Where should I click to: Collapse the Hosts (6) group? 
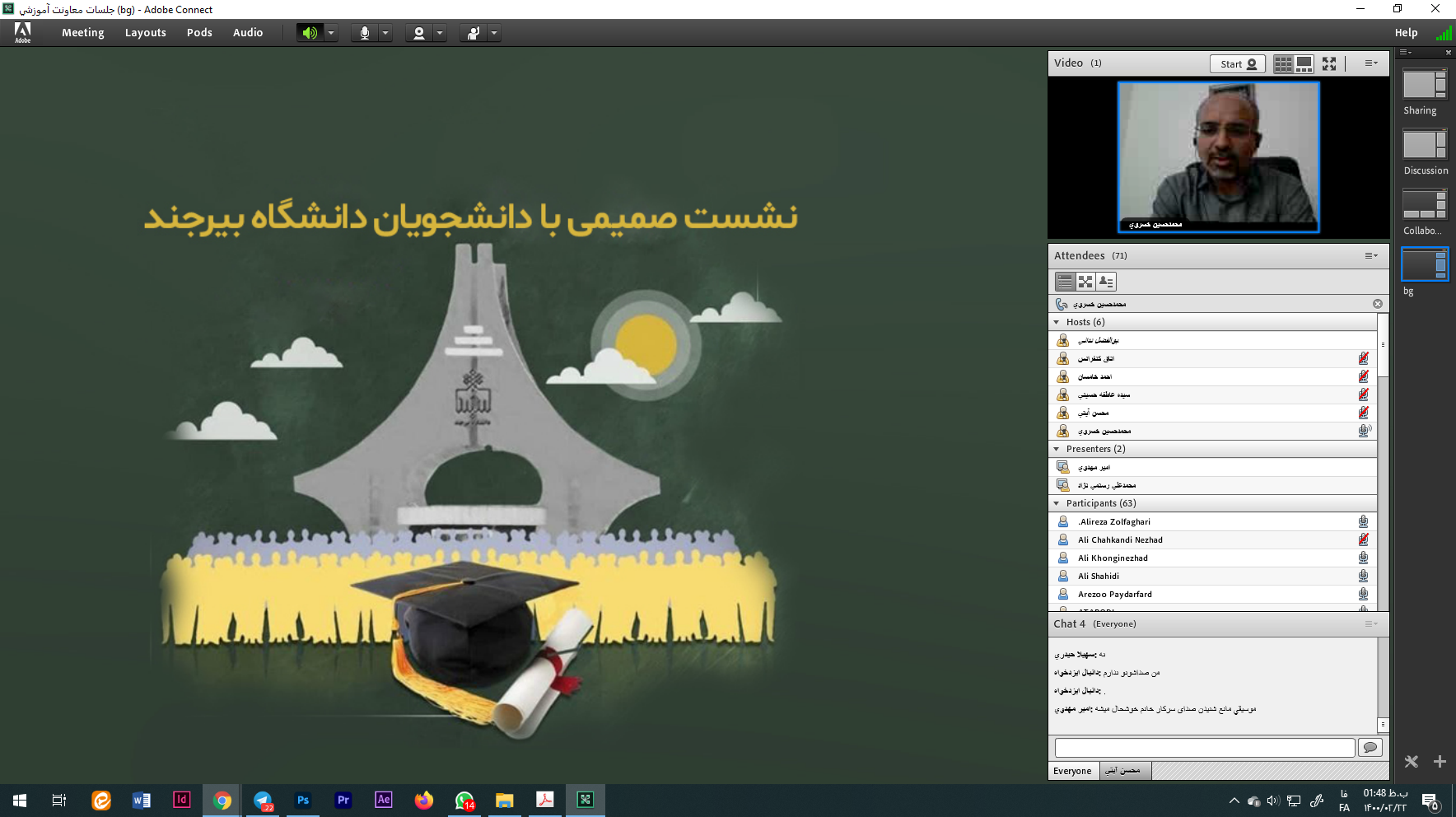1057,322
